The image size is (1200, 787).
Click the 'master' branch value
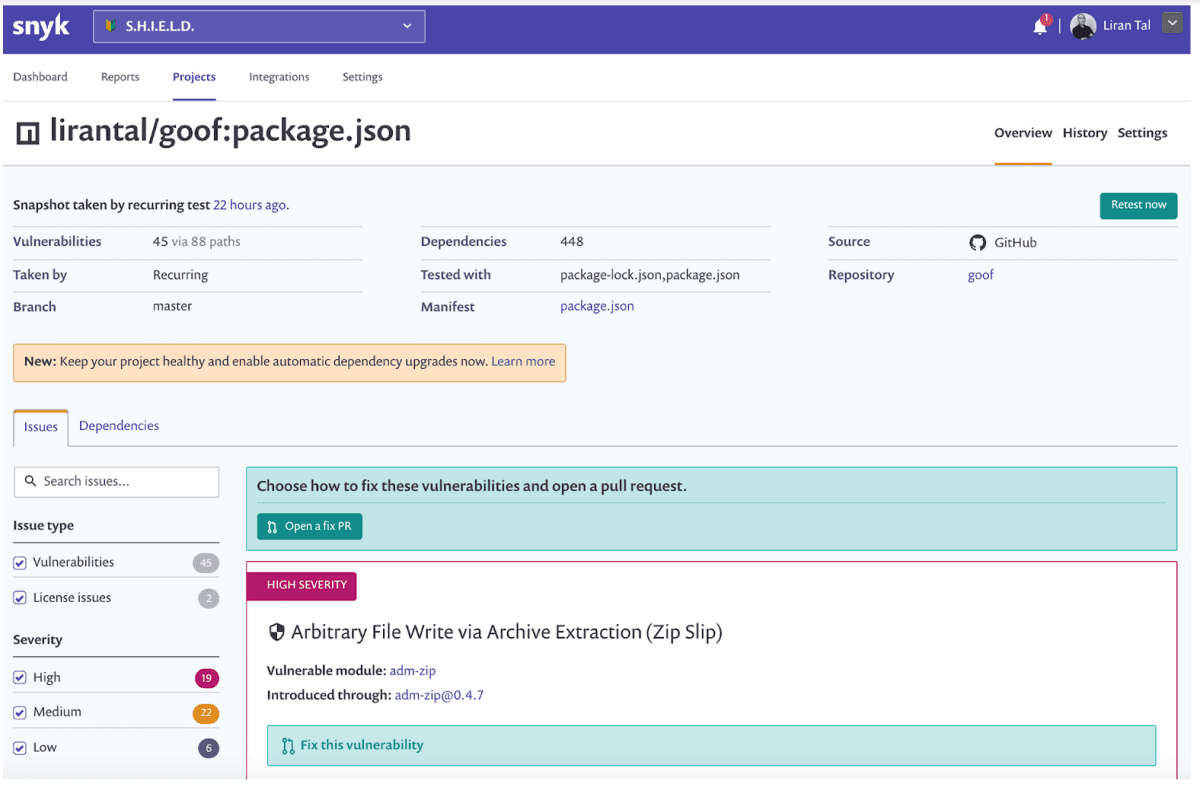click(172, 307)
